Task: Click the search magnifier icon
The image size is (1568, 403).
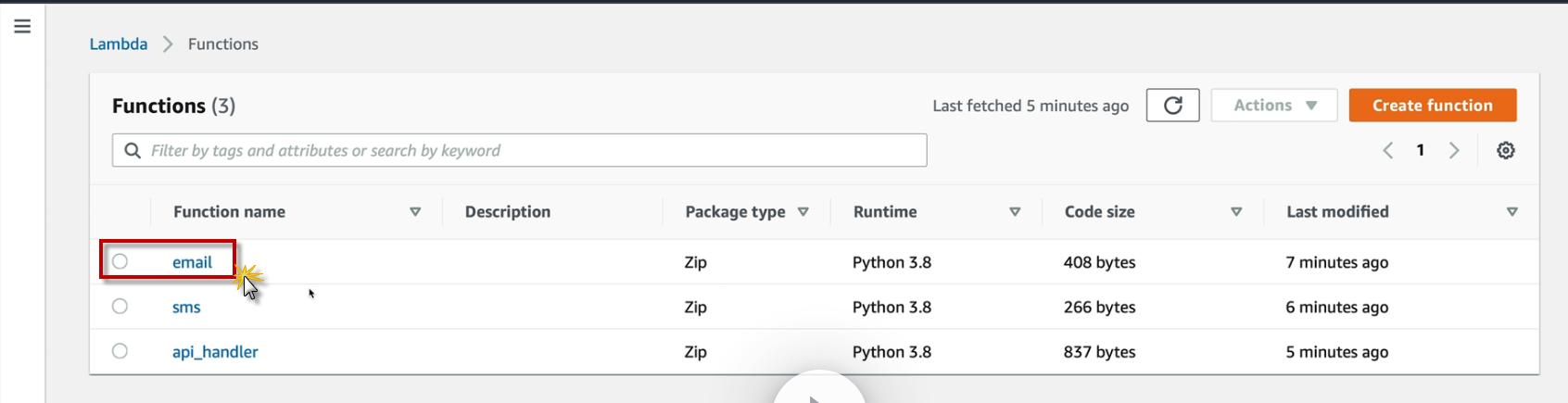Action: (133, 150)
